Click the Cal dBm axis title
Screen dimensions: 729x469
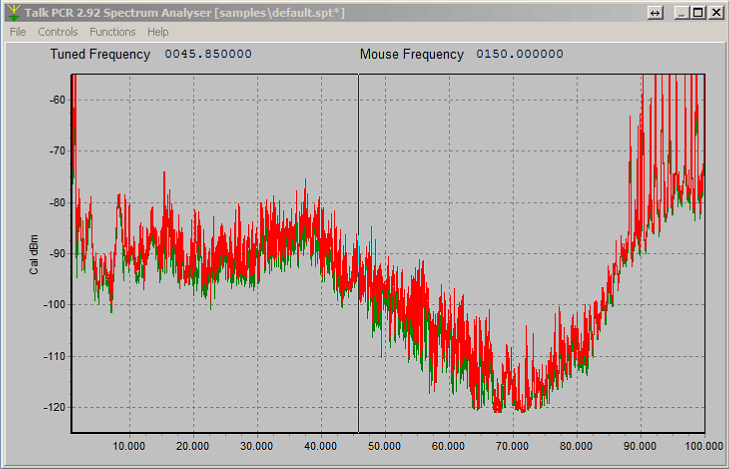coord(34,254)
